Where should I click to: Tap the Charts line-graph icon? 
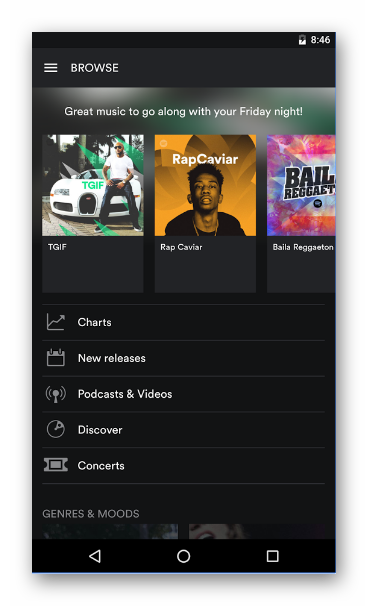pos(56,322)
